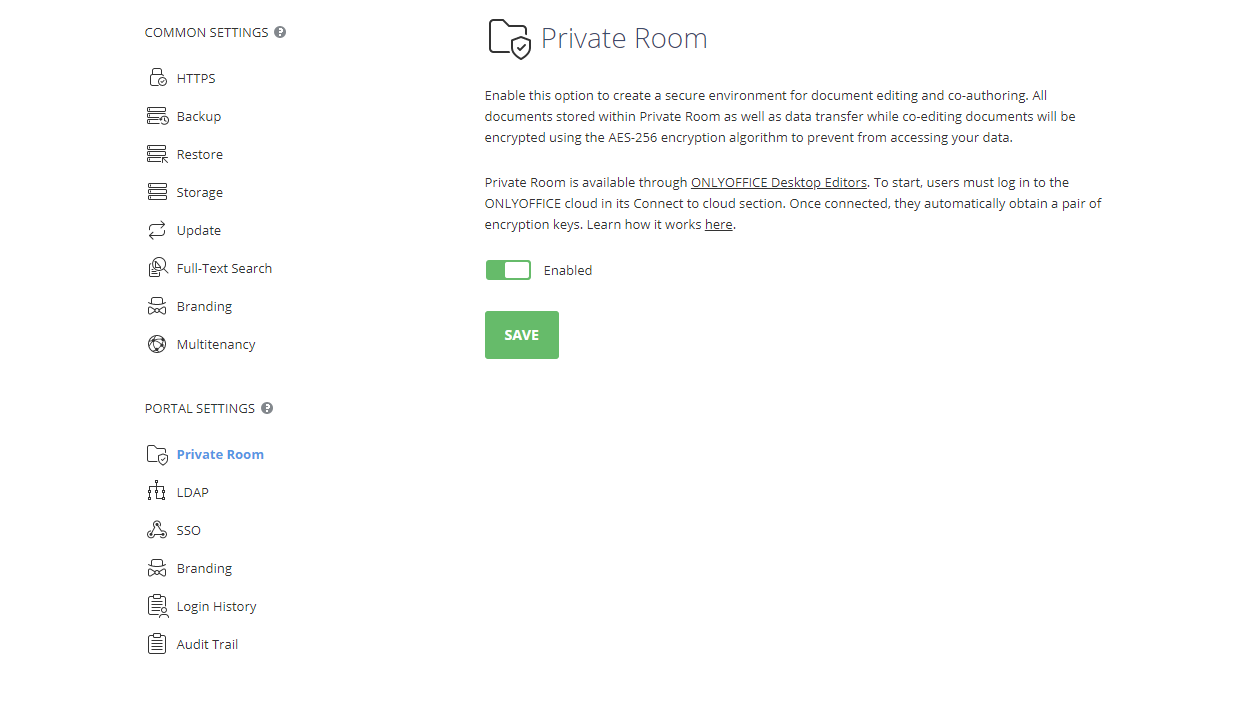Open Restore using its server icon
The width and height of the screenshot is (1240, 708).
157,153
